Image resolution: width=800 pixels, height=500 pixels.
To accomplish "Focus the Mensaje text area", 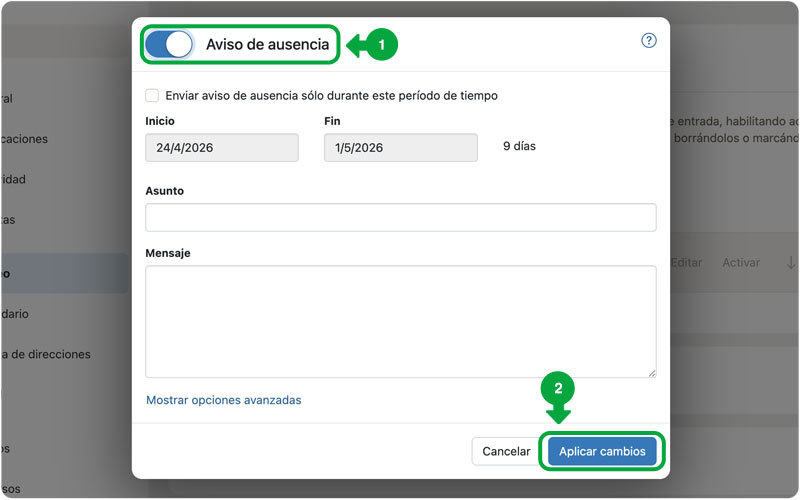I will coord(400,320).
